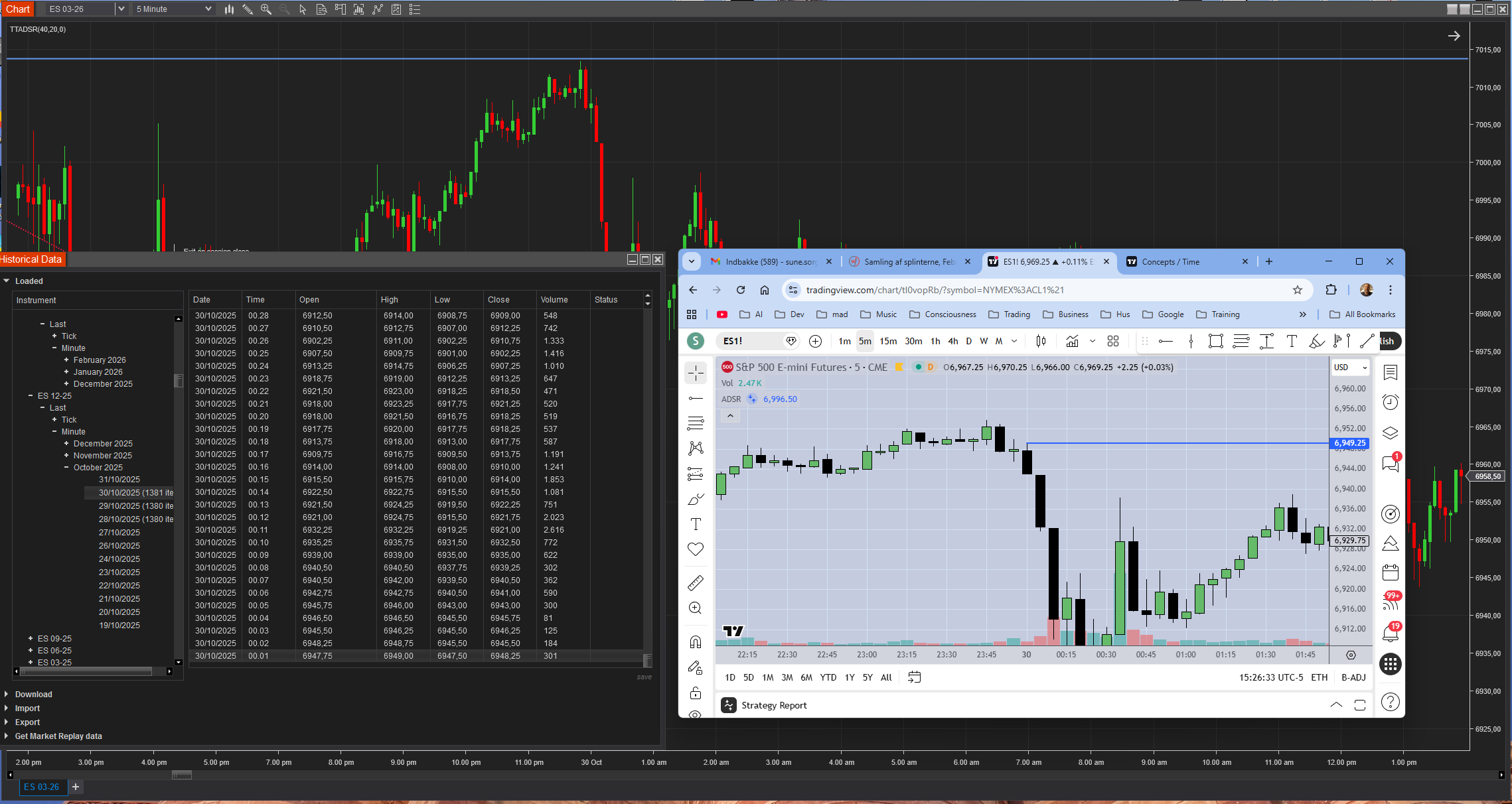Screen dimensions: 1512x804
Task: Expand the ES 09-25 tree node
Action: 31,638
